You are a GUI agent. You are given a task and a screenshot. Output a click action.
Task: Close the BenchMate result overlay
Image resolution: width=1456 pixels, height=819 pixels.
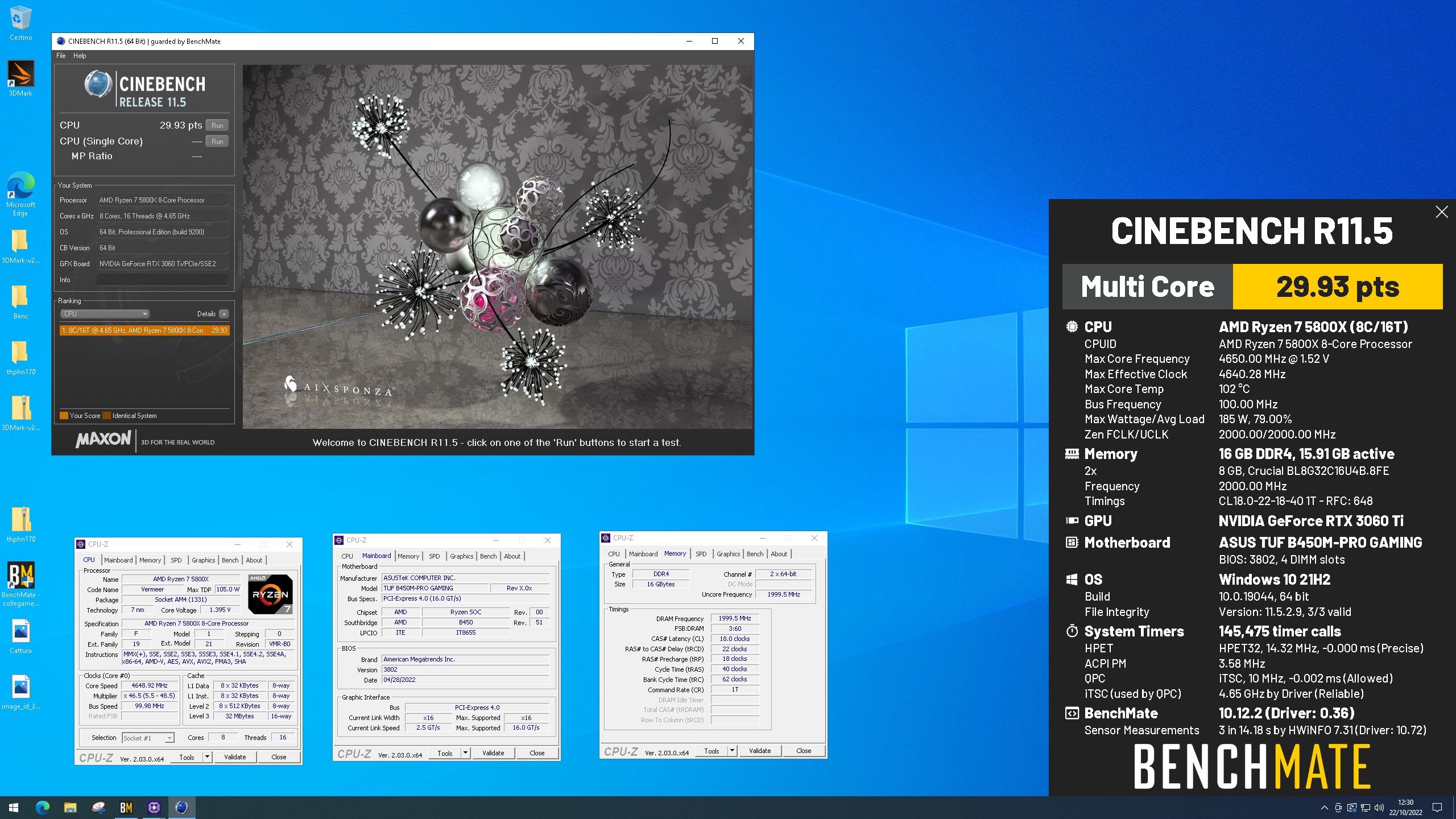[x=1442, y=212]
